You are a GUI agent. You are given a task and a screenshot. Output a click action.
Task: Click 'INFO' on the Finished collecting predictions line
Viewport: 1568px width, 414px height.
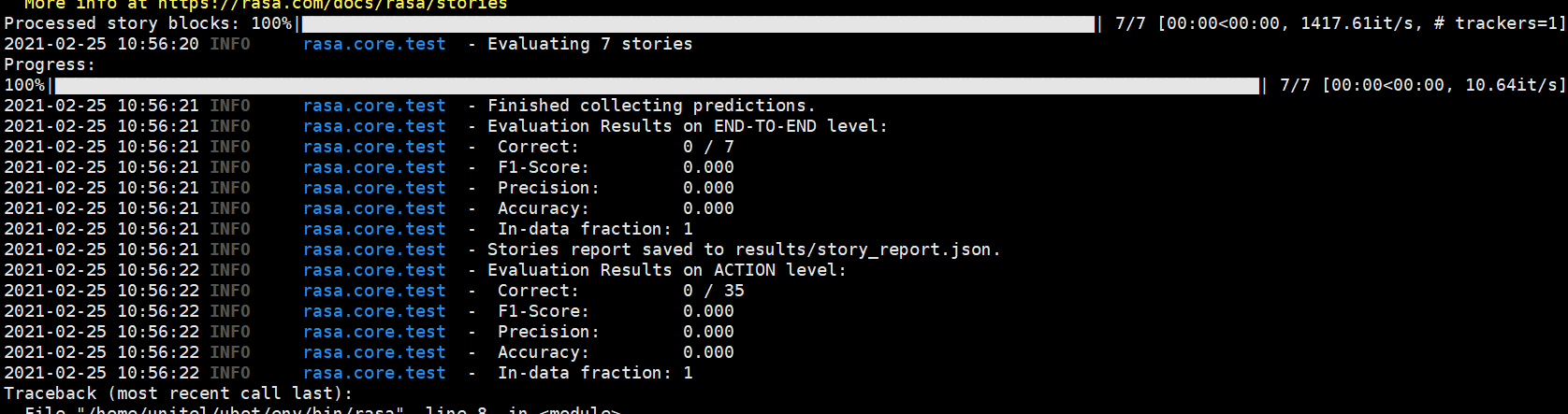(230, 106)
